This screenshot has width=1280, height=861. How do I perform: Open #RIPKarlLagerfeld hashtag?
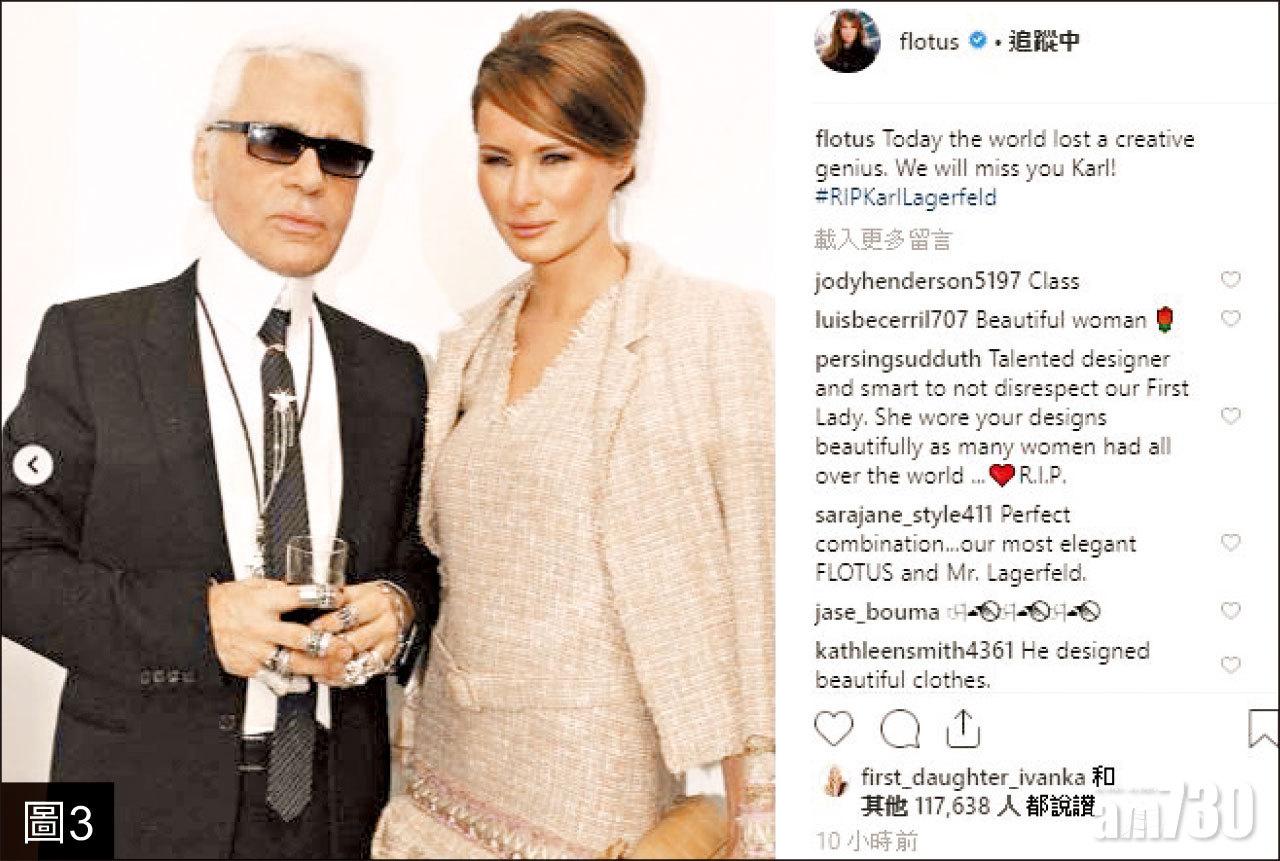905,197
